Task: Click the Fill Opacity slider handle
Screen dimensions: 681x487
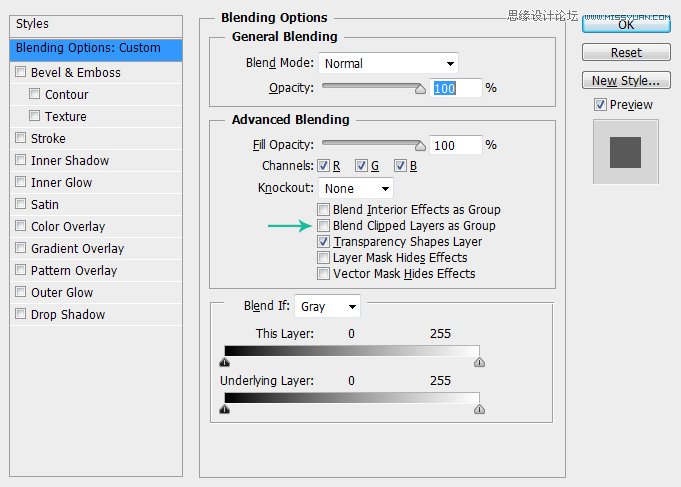Action: pyautogui.click(x=420, y=146)
